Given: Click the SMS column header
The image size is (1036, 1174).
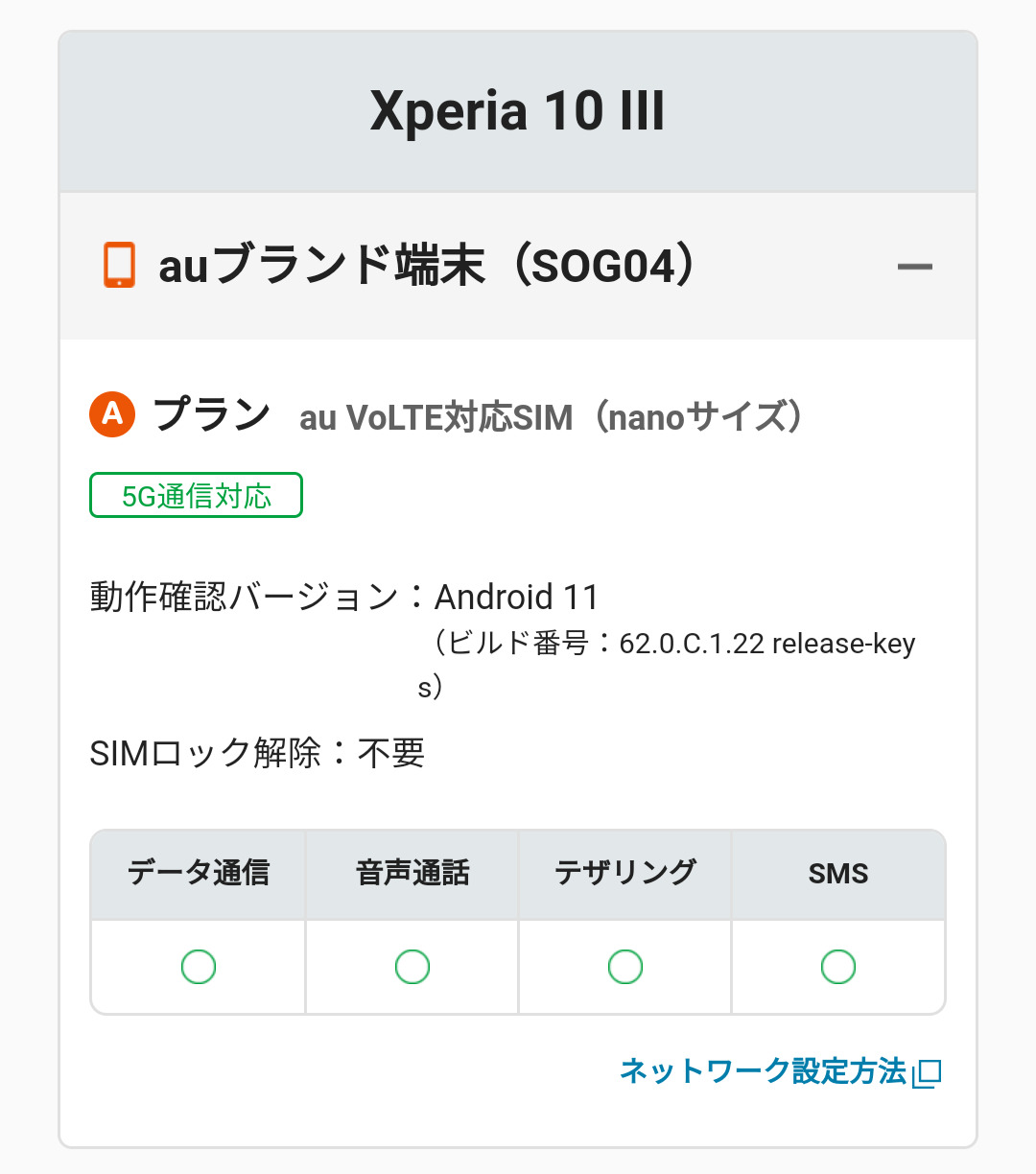Looking at the screenshot, I should tap(838, 874).
